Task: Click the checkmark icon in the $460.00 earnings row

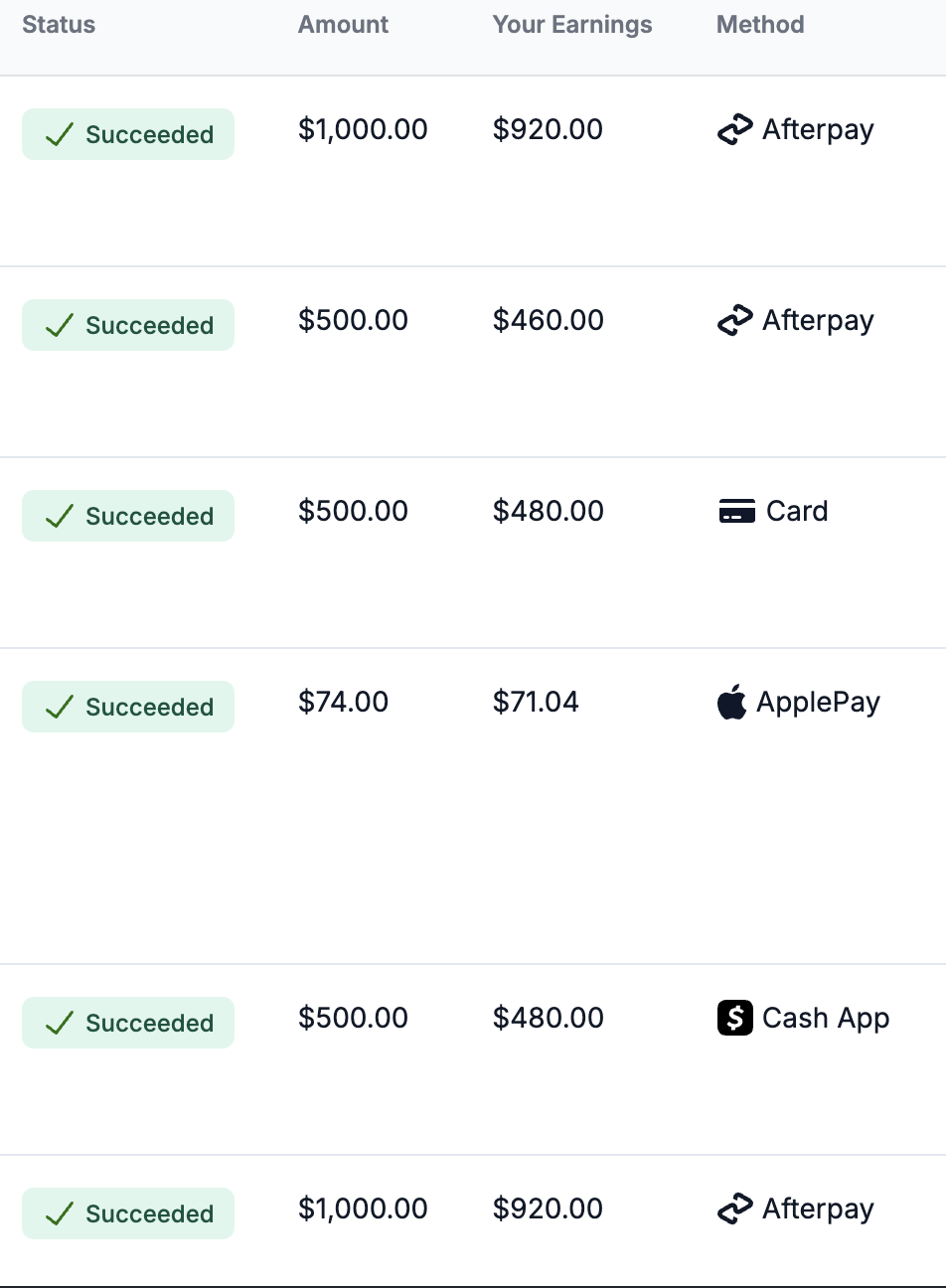Action: (x=60, y=326)
